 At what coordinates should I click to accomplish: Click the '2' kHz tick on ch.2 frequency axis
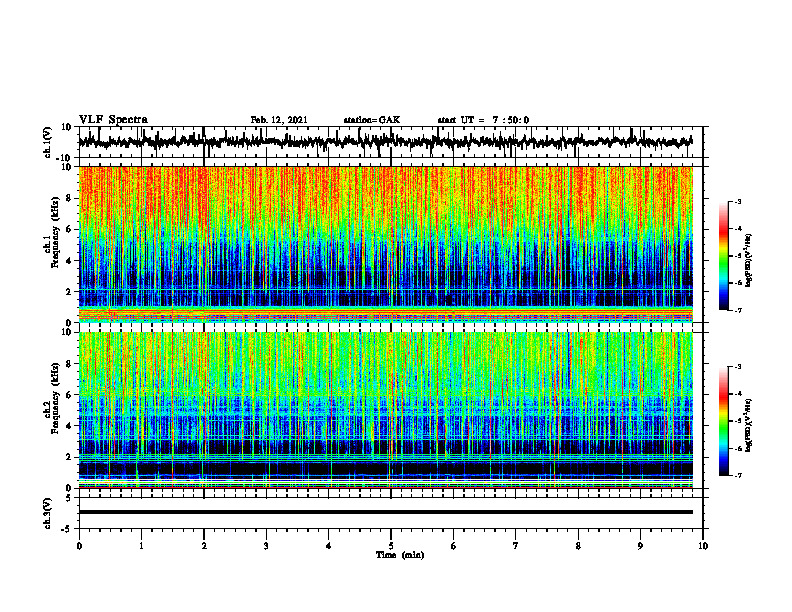[x=69, y=457]
